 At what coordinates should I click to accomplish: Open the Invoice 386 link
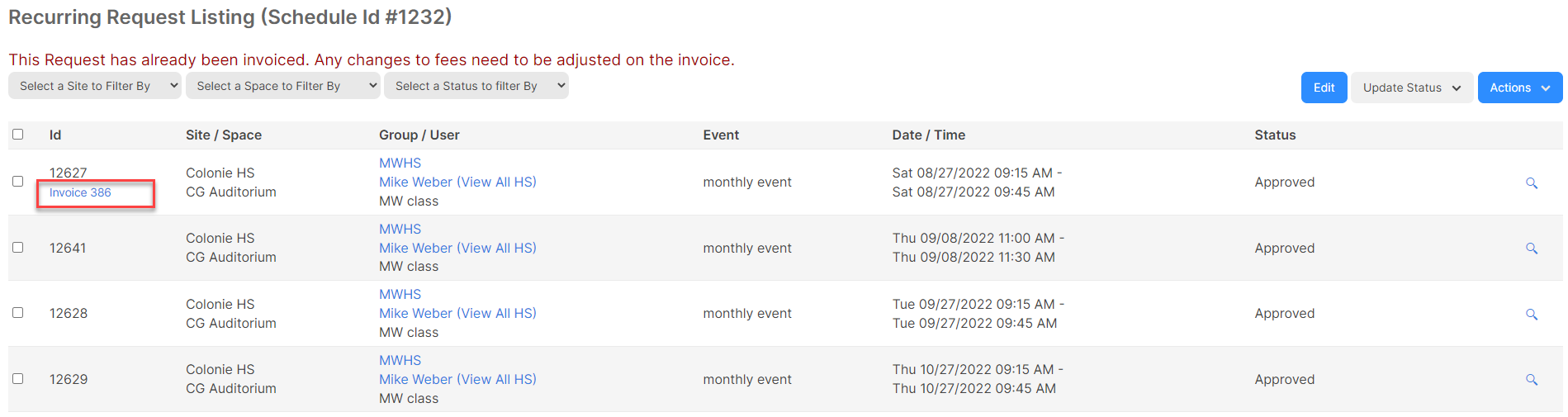pyautogui.click(x=80, y=192)
